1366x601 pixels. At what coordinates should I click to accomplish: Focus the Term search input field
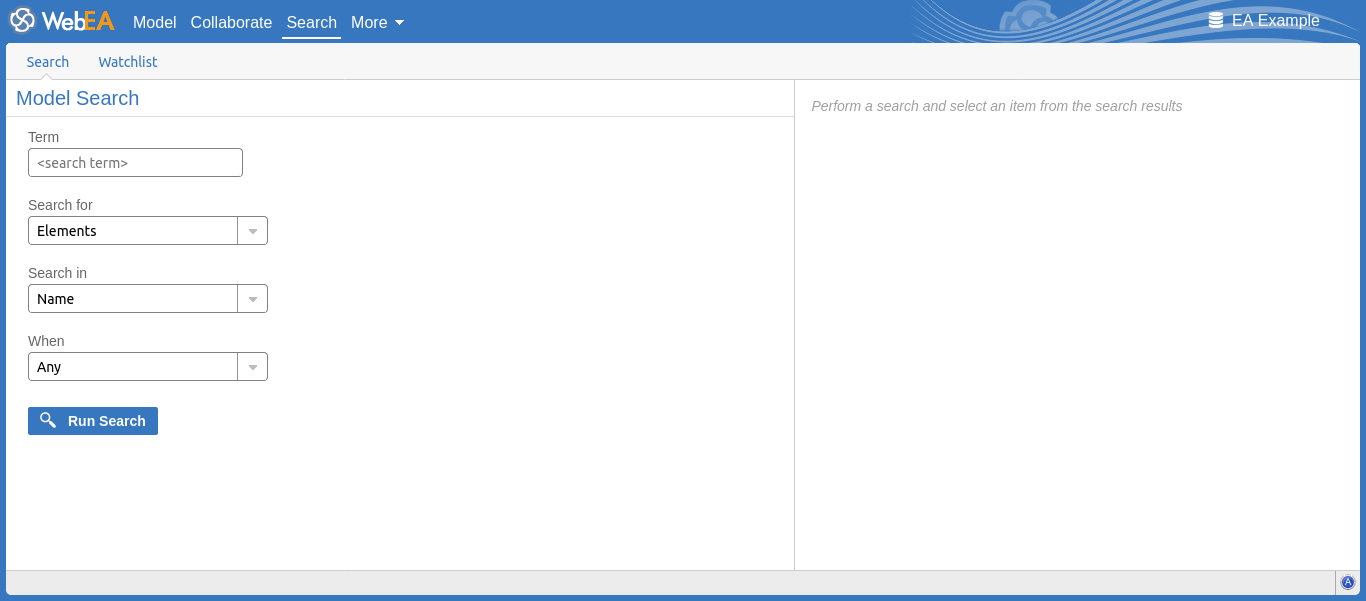pos(135,163)
